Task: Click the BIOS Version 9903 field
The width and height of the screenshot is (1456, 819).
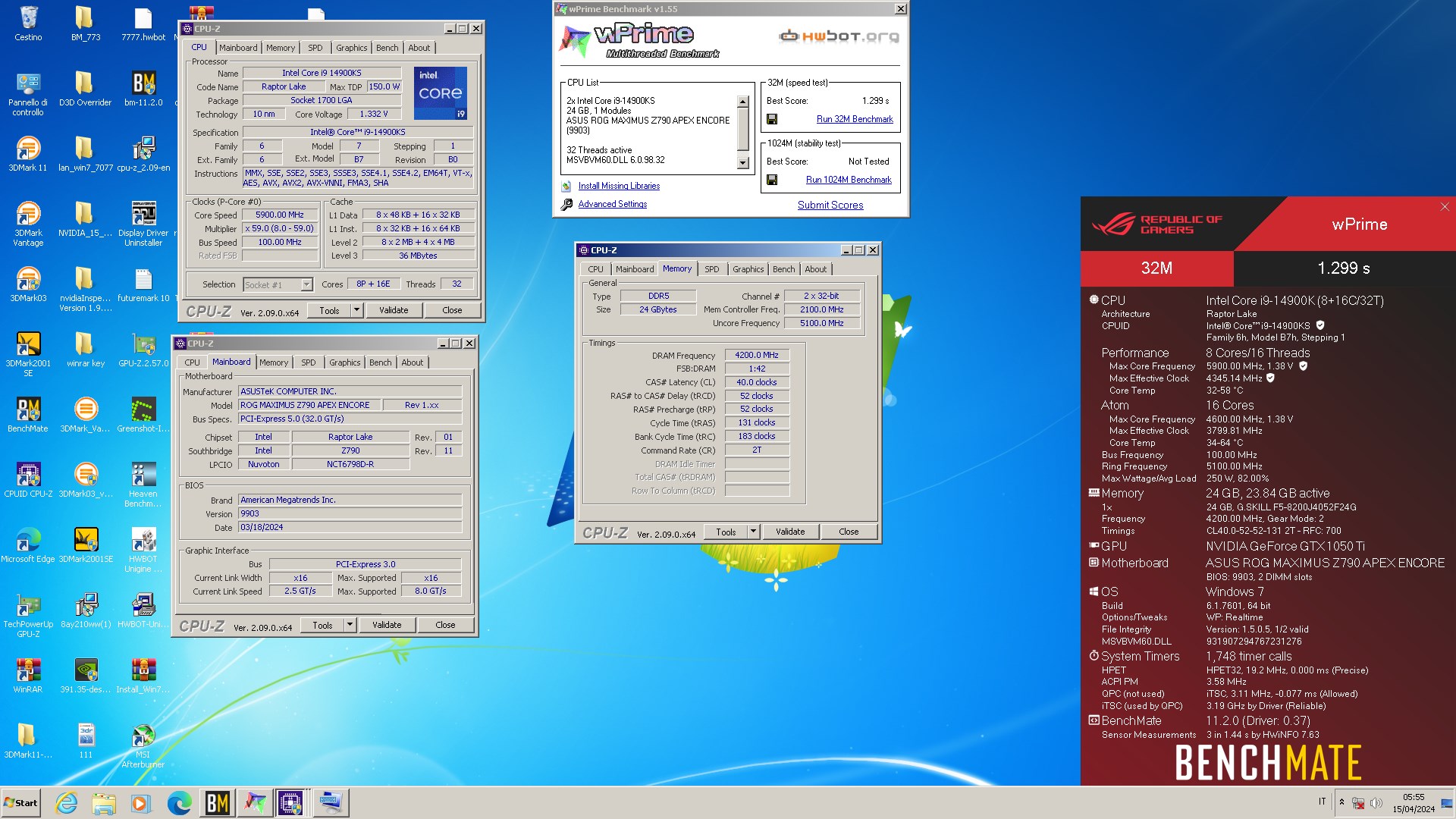Action: [x=350, y=513]
